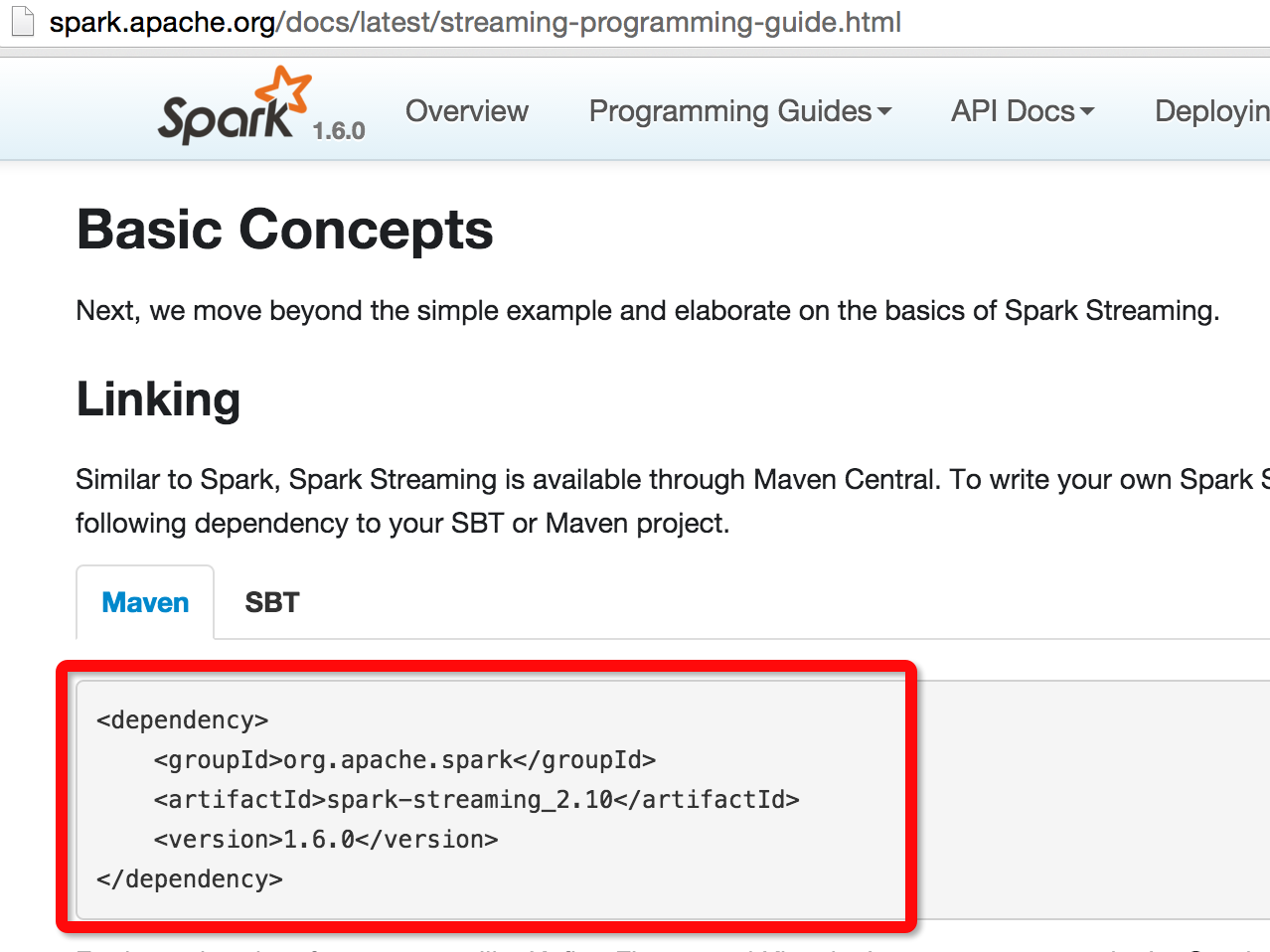1270x952 pixels.
Task: Click the Basic Concepts heading
Action: [x=285, y=230]
